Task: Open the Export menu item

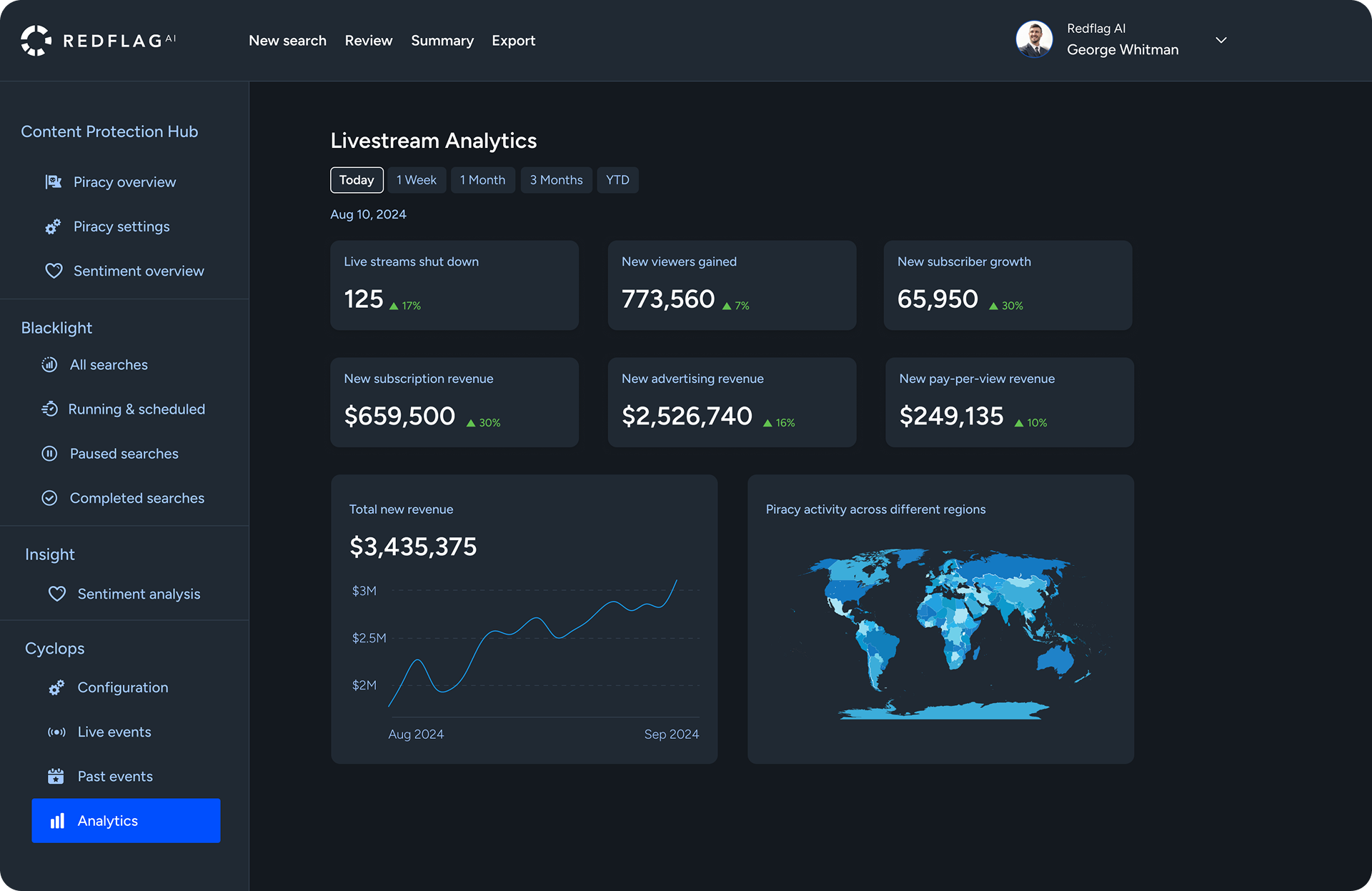Action: click(513, 41)
